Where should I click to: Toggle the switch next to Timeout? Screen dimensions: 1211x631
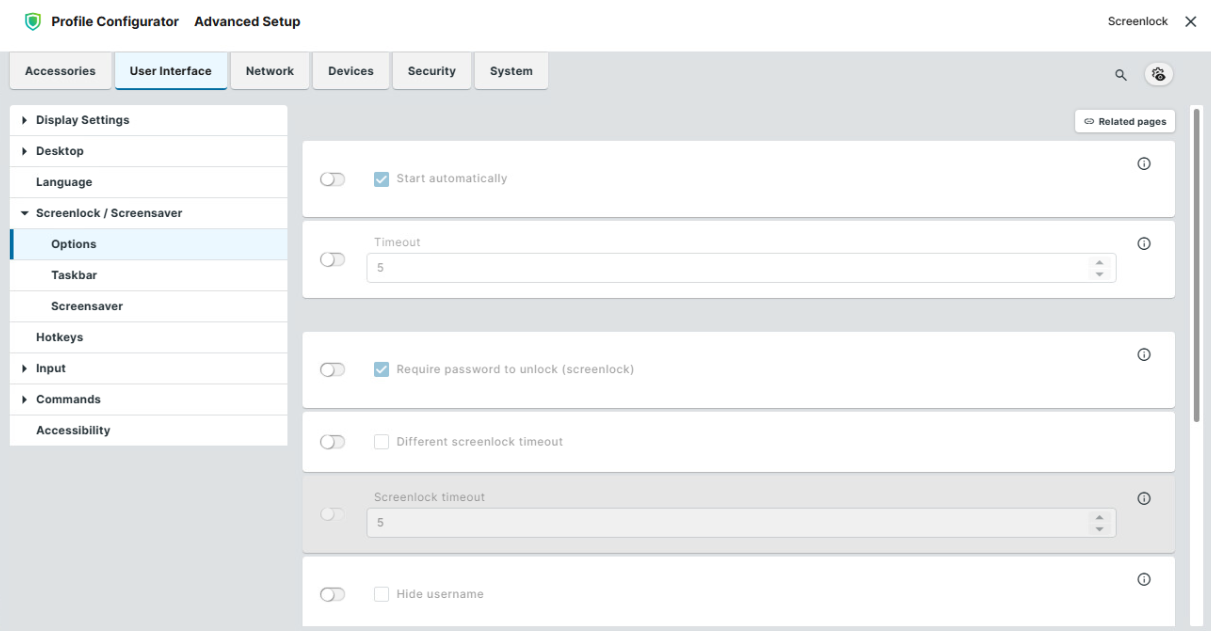click(x=332, y=260)
